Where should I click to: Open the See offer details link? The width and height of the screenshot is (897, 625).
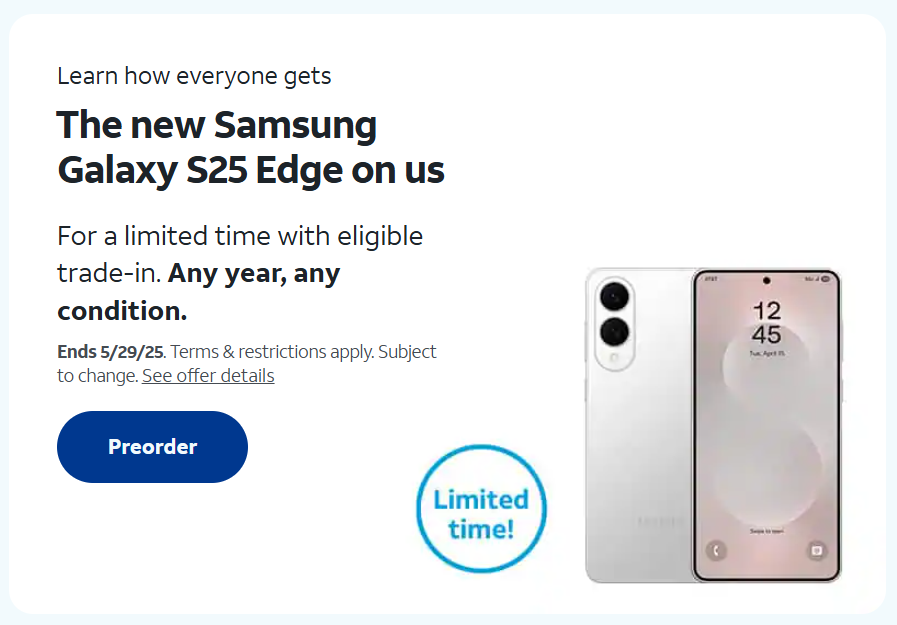pos(208,376)
